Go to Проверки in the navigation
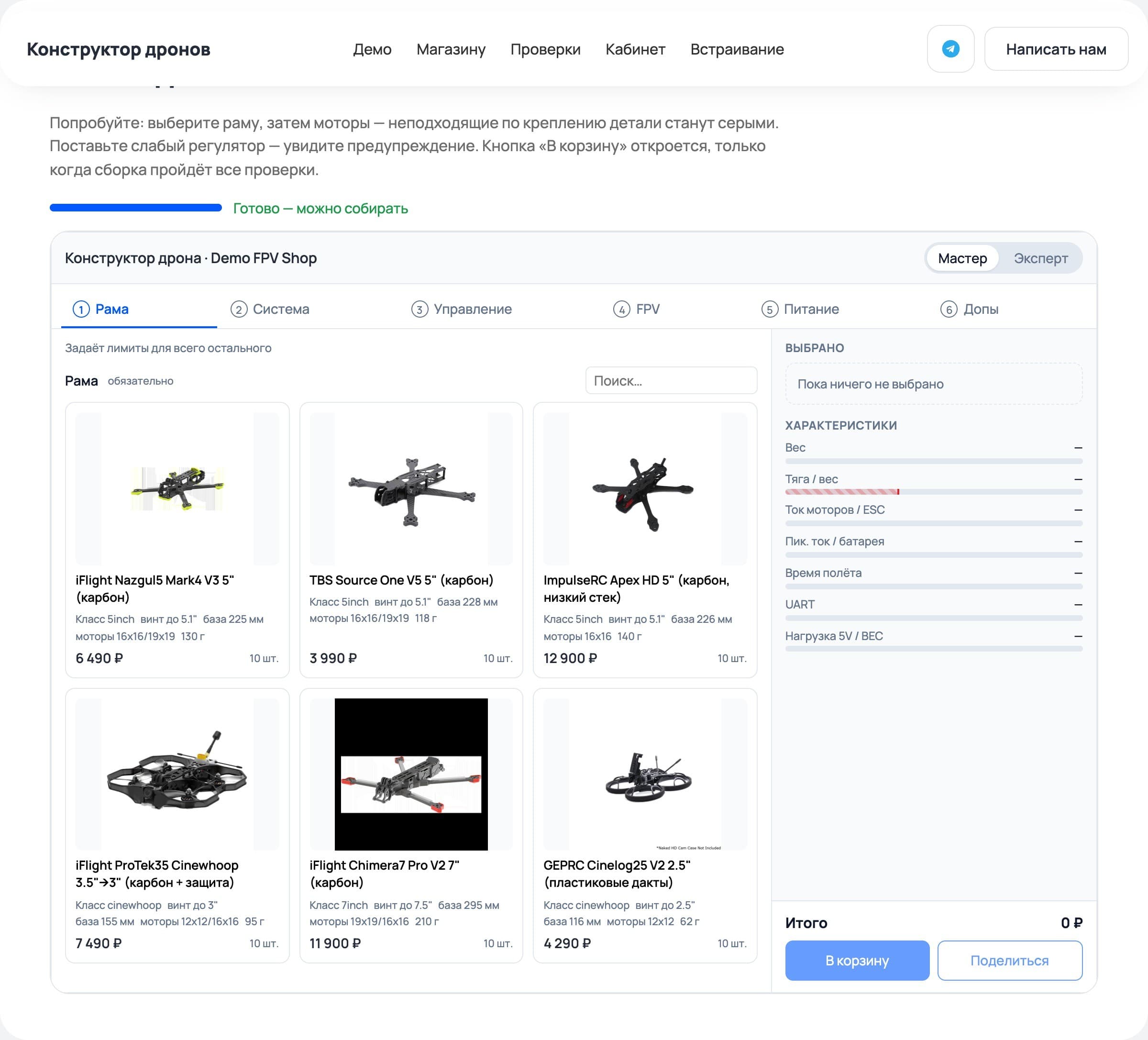 click(545, 50)
